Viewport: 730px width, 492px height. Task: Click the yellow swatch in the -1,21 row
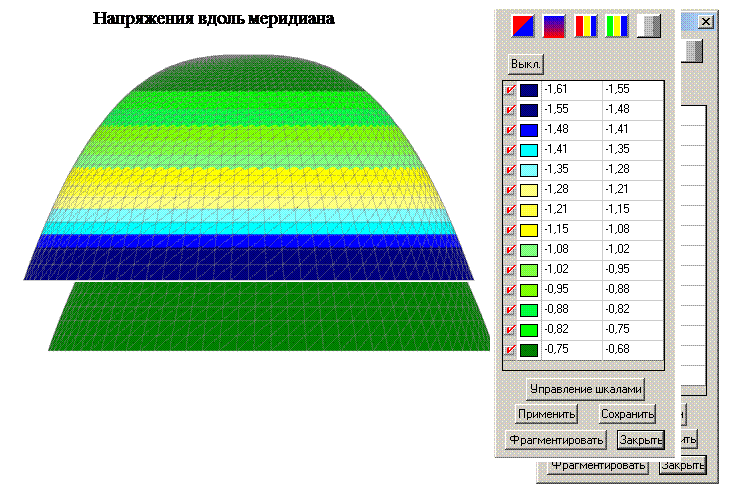(x=529, y=210)
